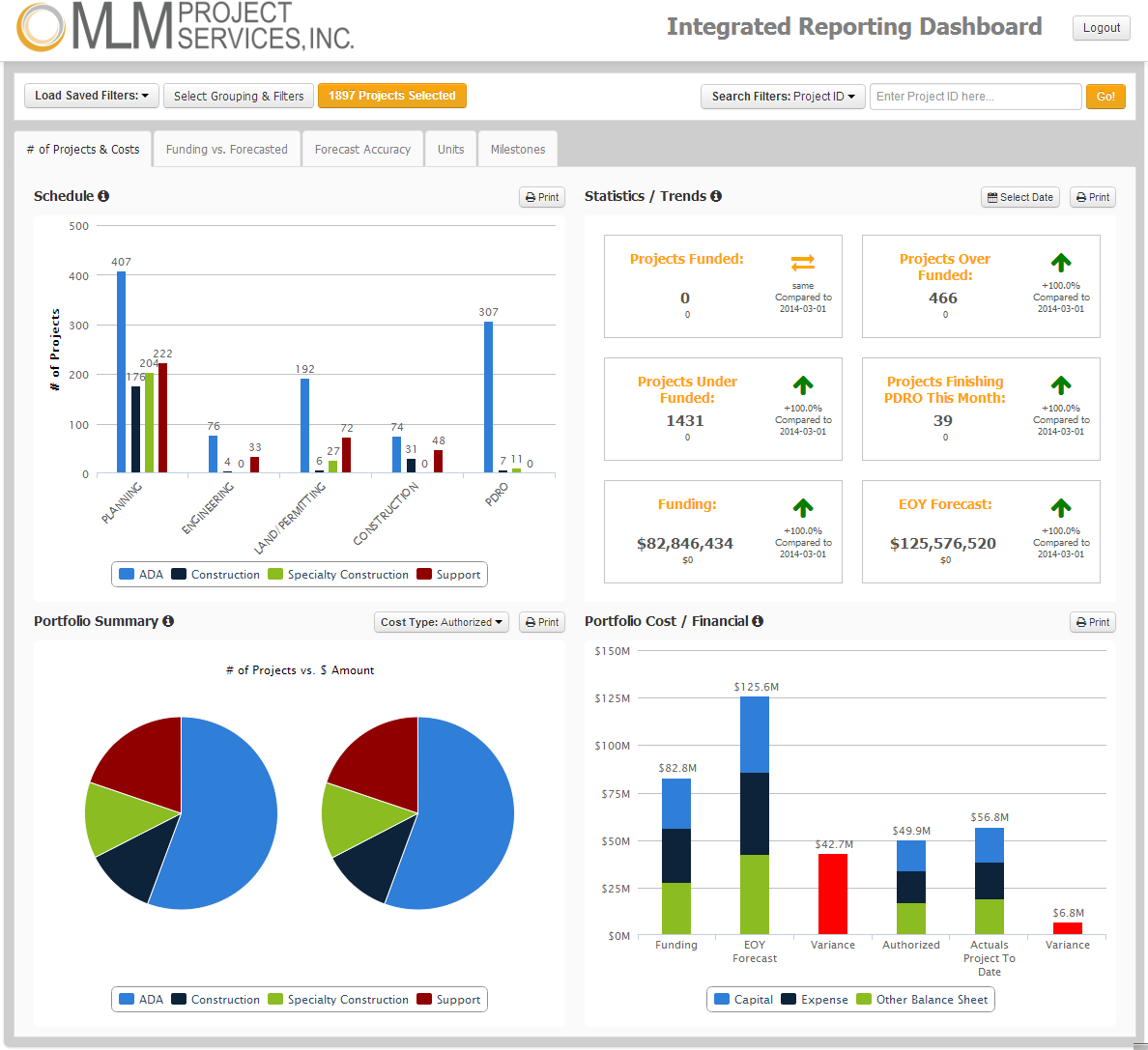Click the Specialty Construction green color swatch
The height and width of the screenshot is (1050, 1148).
[275, 574]
